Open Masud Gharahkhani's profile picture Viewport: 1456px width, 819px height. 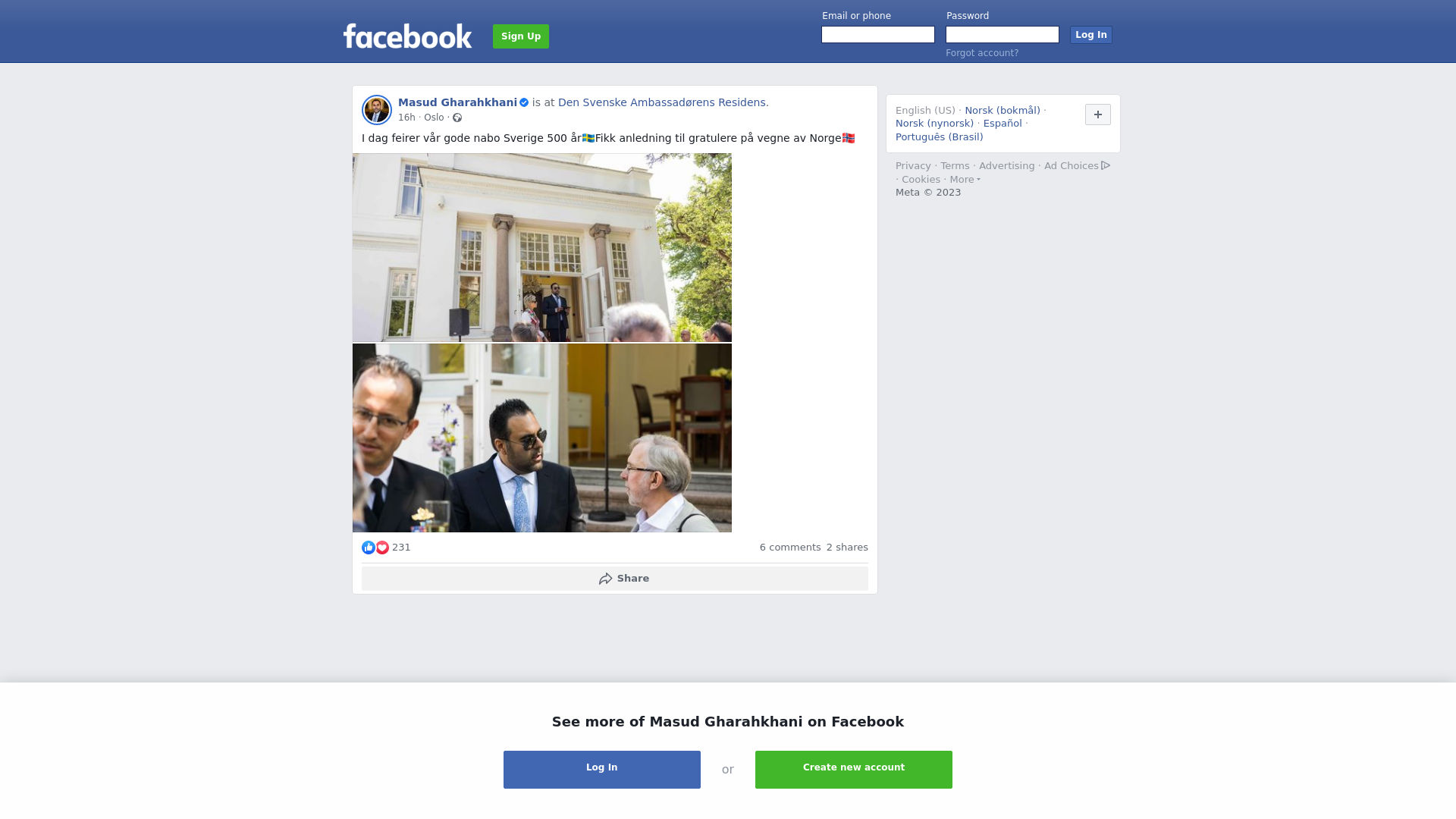[x=377, y=110]
